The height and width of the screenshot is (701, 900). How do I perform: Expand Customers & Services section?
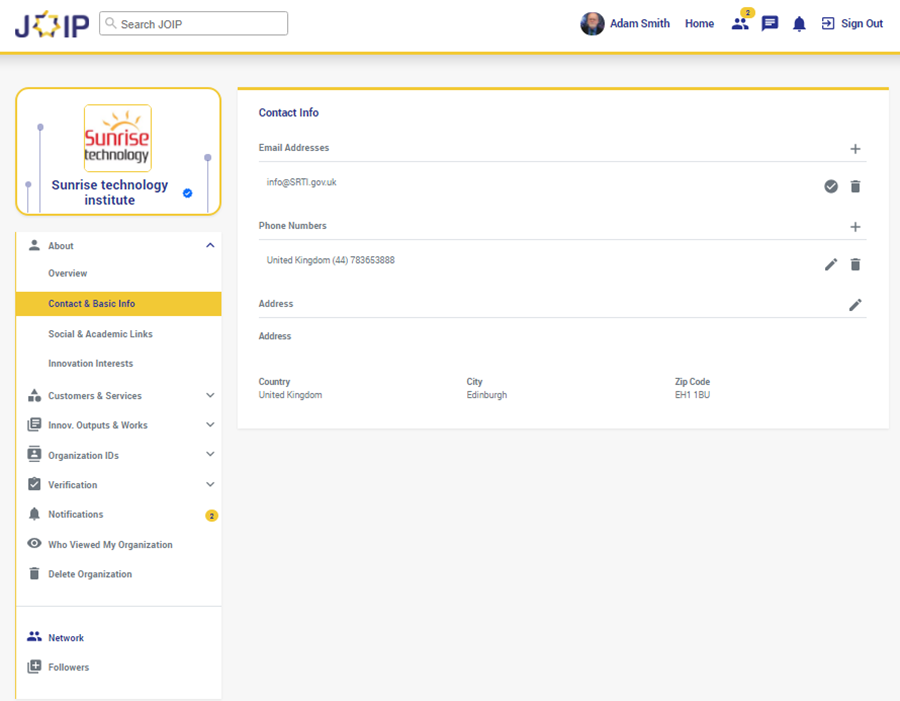tap(210, 396)
